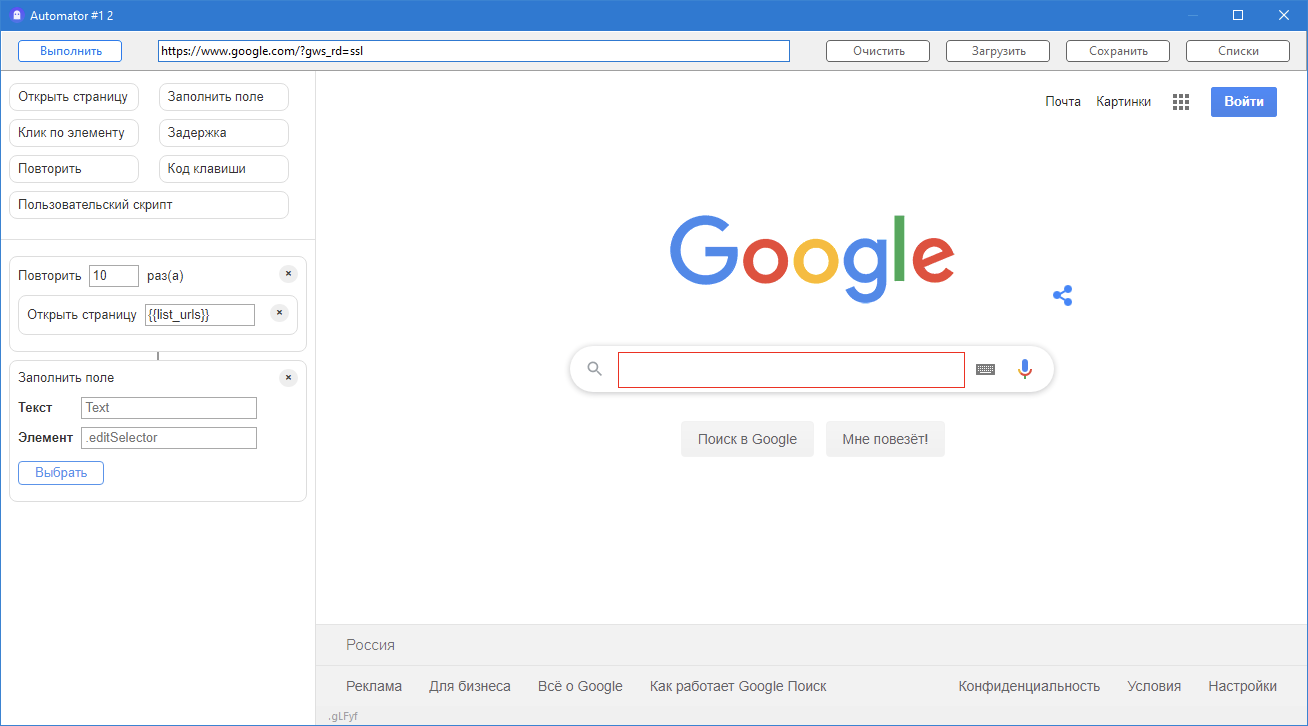This screenshot has height=726, width=1308.
Task: Open the Всё о Google footer link
Action: tap(580, 686)
